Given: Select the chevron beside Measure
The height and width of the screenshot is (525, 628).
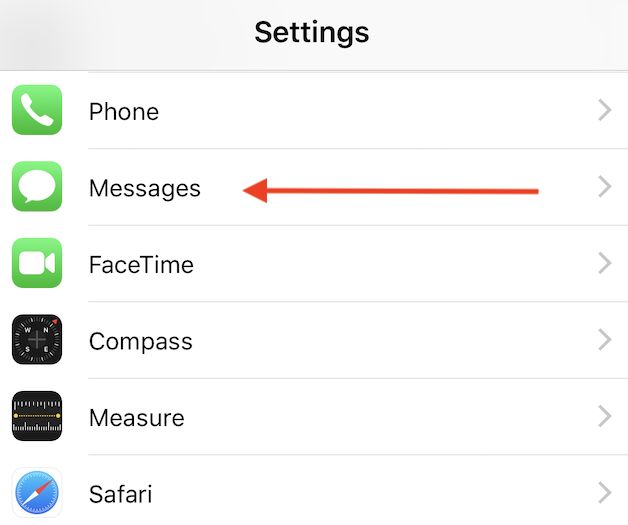Looking at the screenshot, I should coord(604,416).
